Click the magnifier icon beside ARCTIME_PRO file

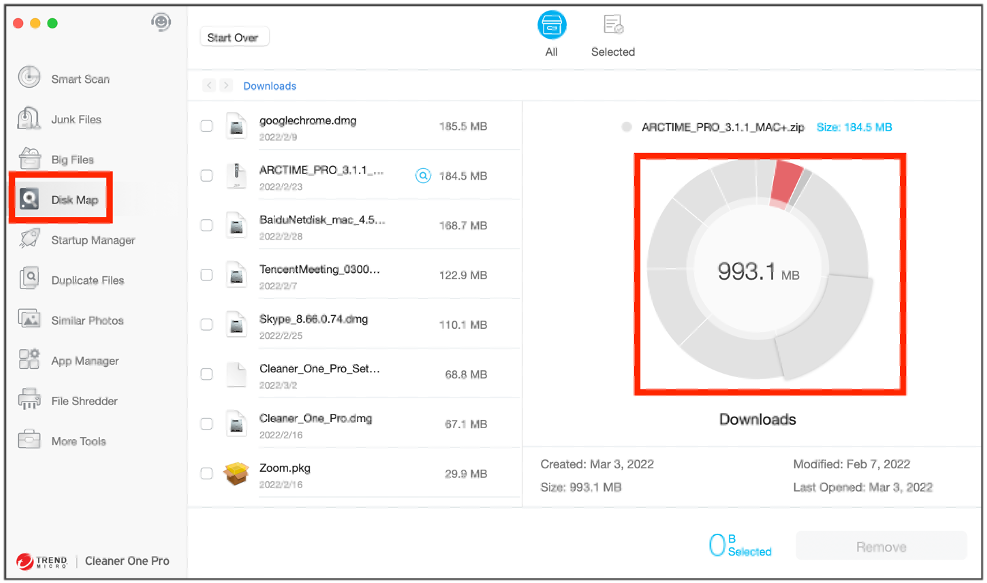pyautogui.click(x=423, y=176)
